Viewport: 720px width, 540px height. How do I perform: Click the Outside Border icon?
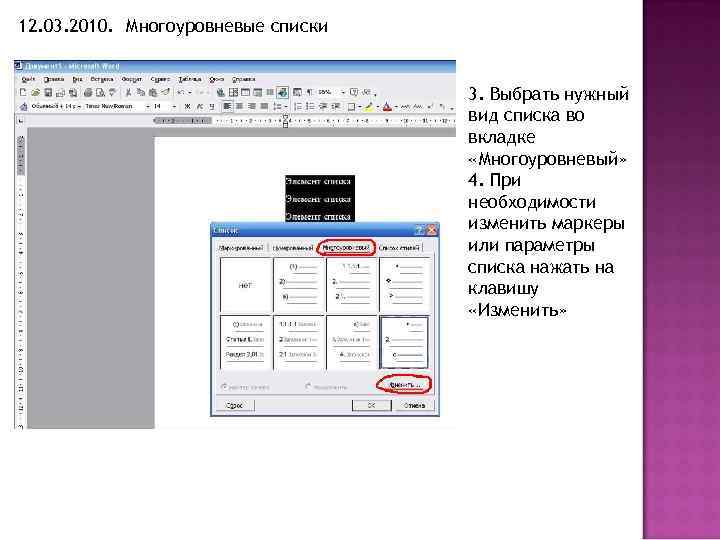pos(351,107)
